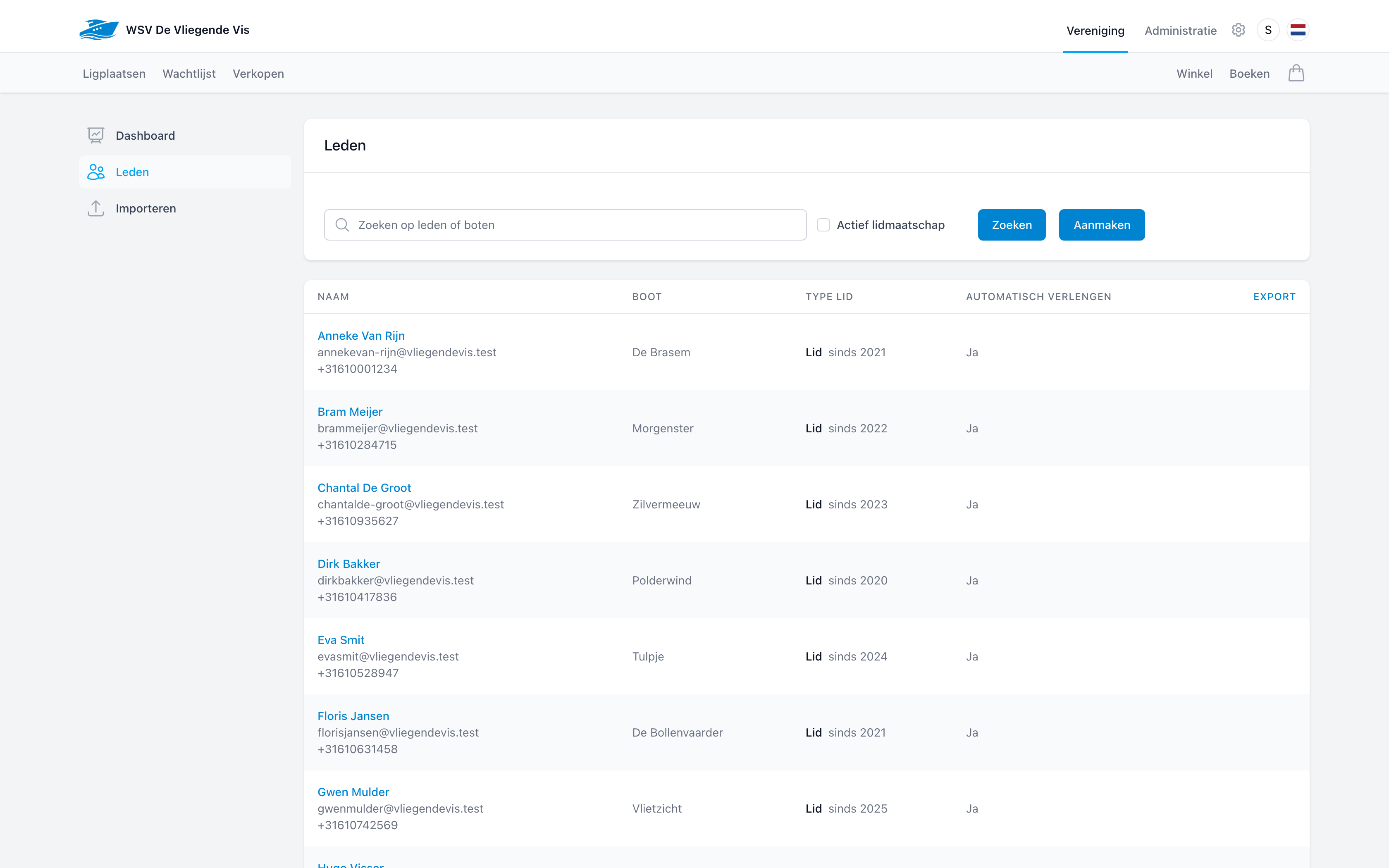The height and width of the screenshot is (868, 1389).
Task: Open member Anneke Van Rijn
Action: click(x=361, y=336)
